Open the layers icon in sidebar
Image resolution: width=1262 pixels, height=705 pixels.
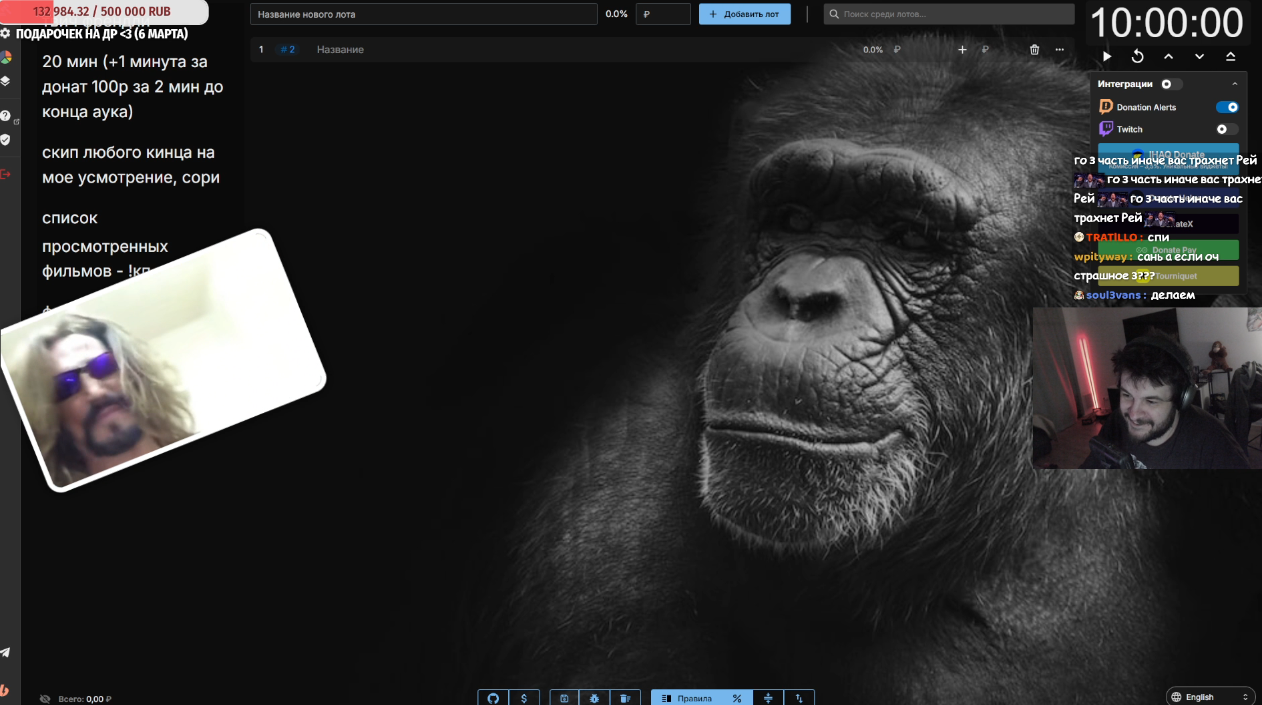[5, 81]
